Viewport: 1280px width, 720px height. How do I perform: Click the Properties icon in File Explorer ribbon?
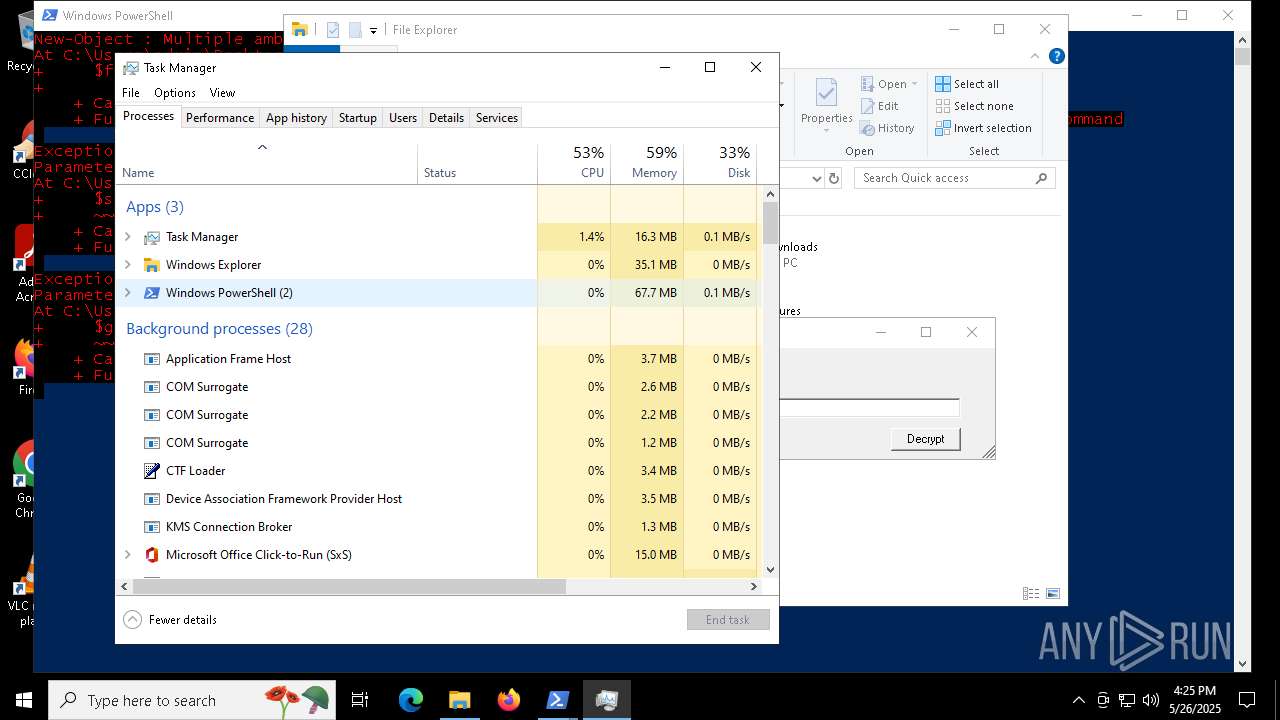tap(826, 93)
